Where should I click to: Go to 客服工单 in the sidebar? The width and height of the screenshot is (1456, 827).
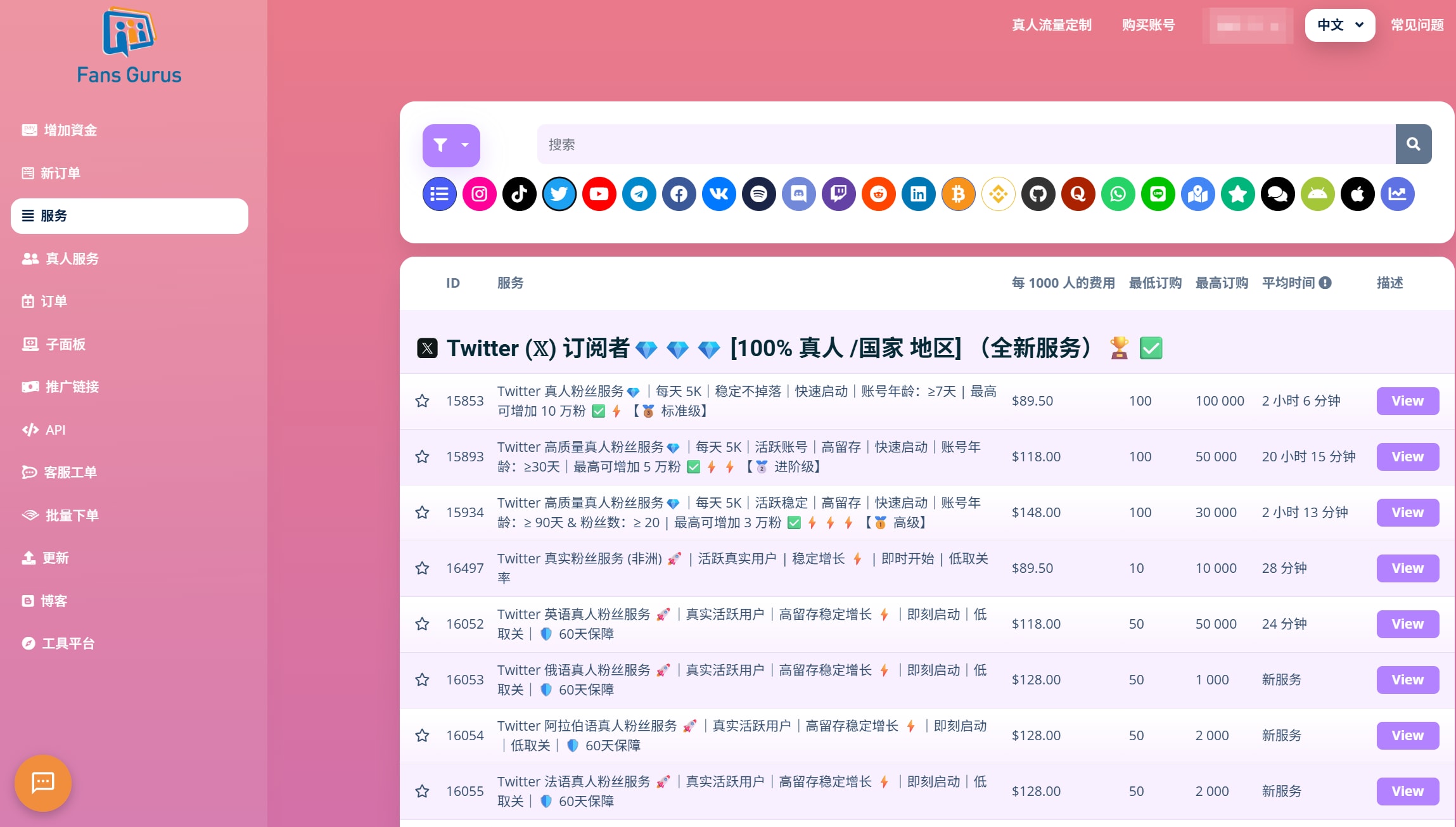click(x=129, y=473)
